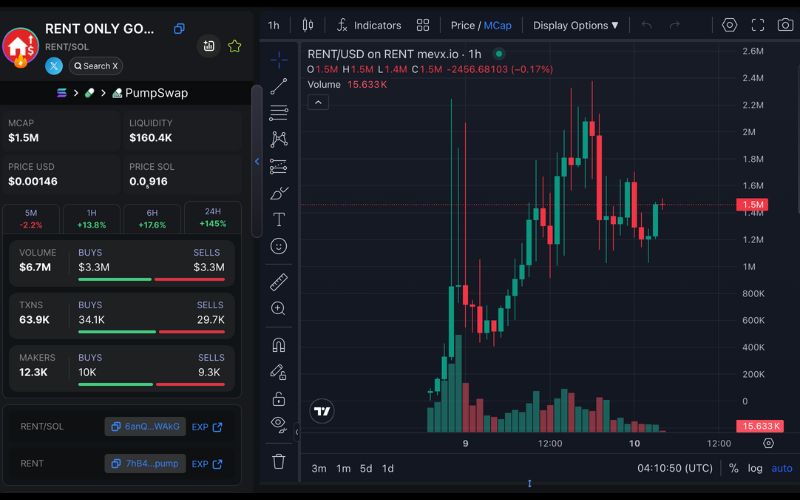Image resolution: width=800 pixels, height=500 pixels.
Task: Select the ruler measure tool
Action: 279,282
